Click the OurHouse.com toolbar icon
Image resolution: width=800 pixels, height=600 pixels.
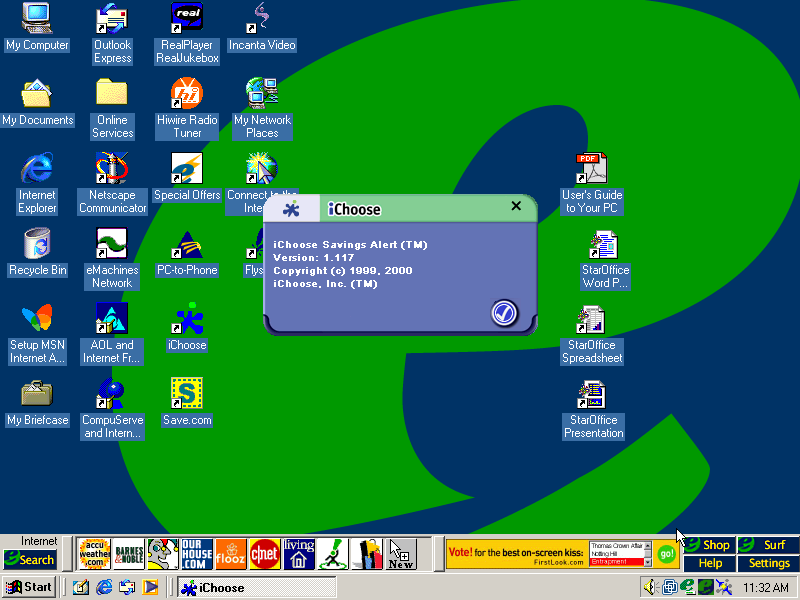click(x=196, y=553)
